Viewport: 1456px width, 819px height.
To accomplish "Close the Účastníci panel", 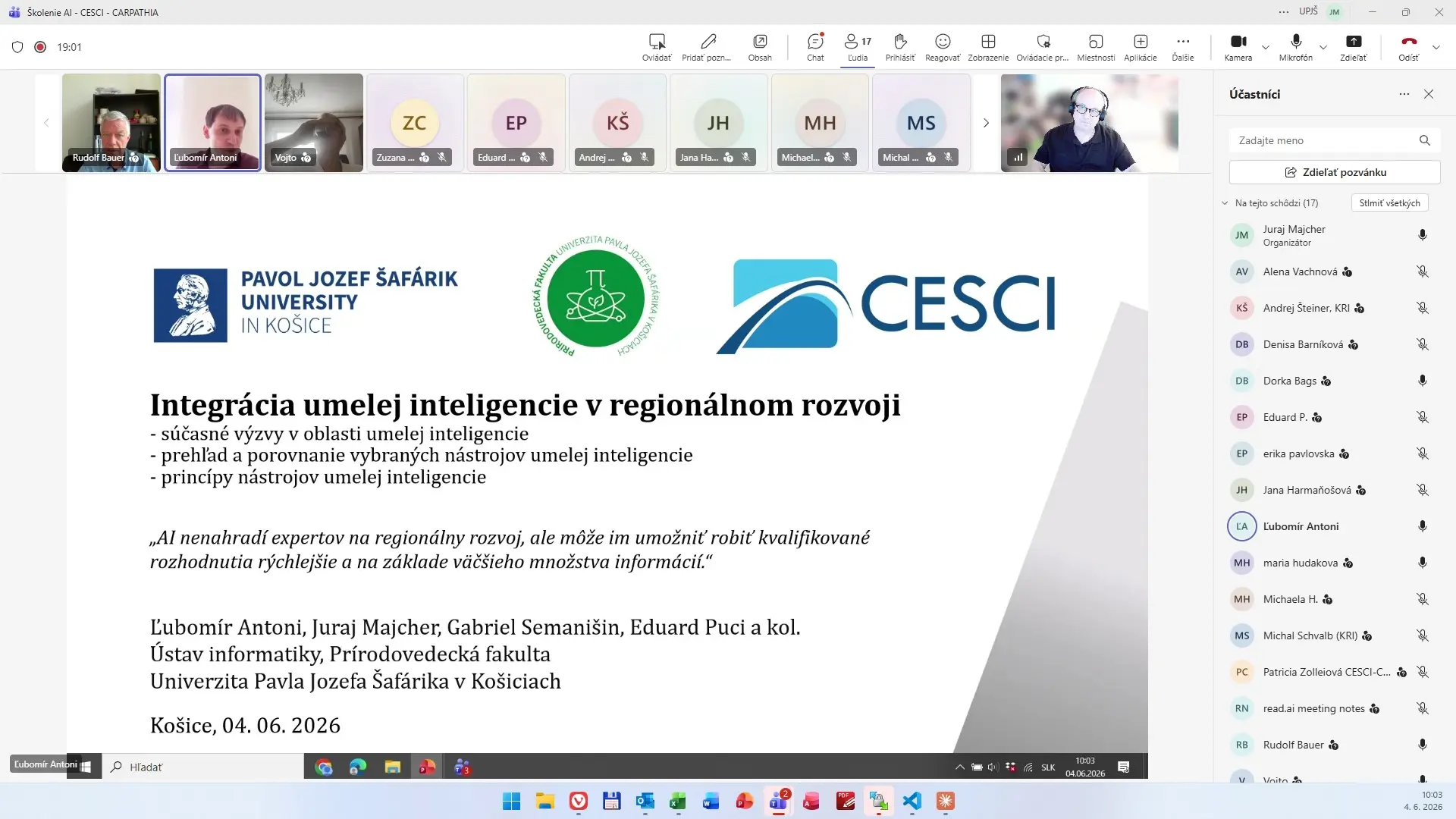I will tap(1429, 94).
